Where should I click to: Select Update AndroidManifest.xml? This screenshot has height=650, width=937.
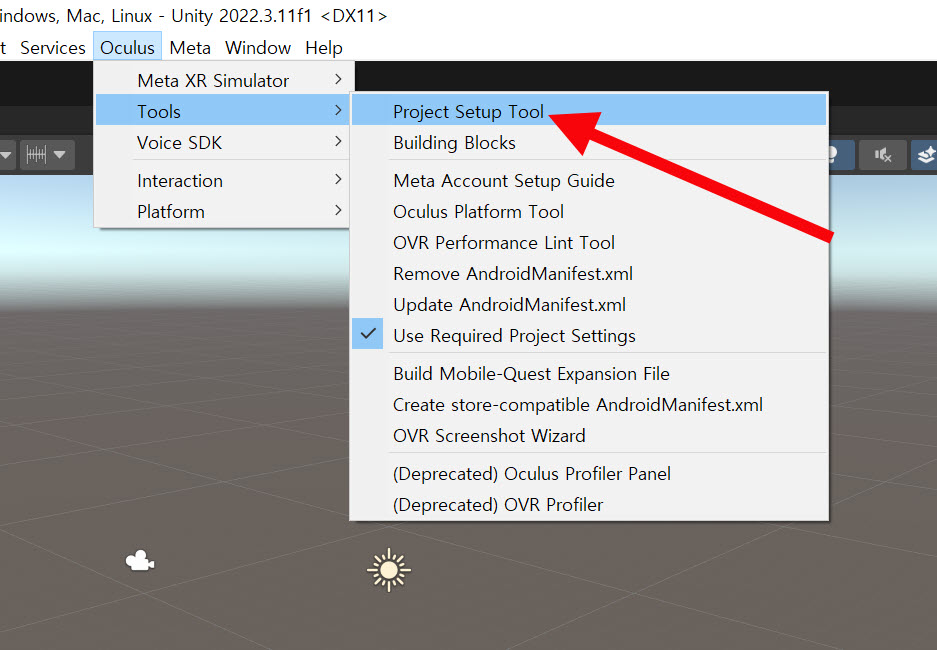tap(589, 305)
